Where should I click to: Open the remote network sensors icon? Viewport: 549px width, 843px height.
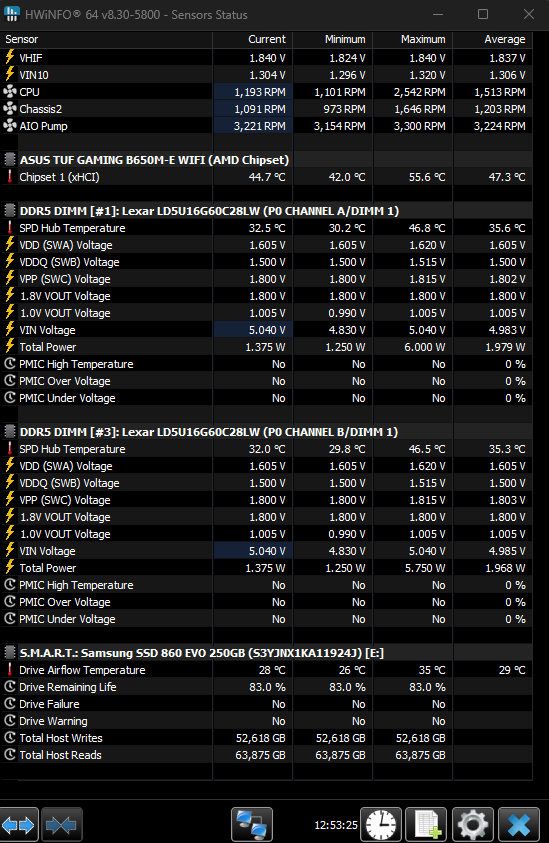click(252, 824)
